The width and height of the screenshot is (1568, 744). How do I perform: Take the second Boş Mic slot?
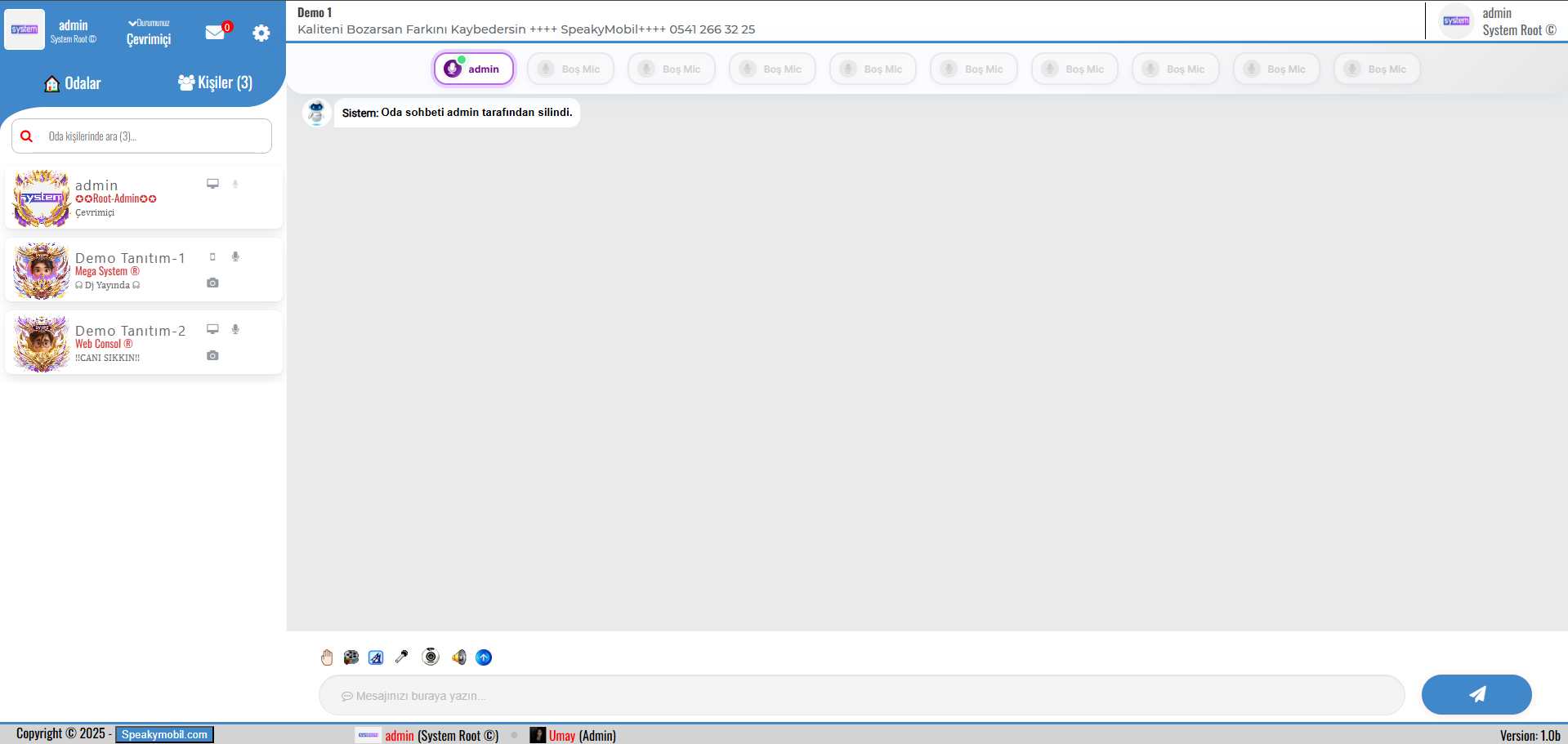(x=672, y=69)
